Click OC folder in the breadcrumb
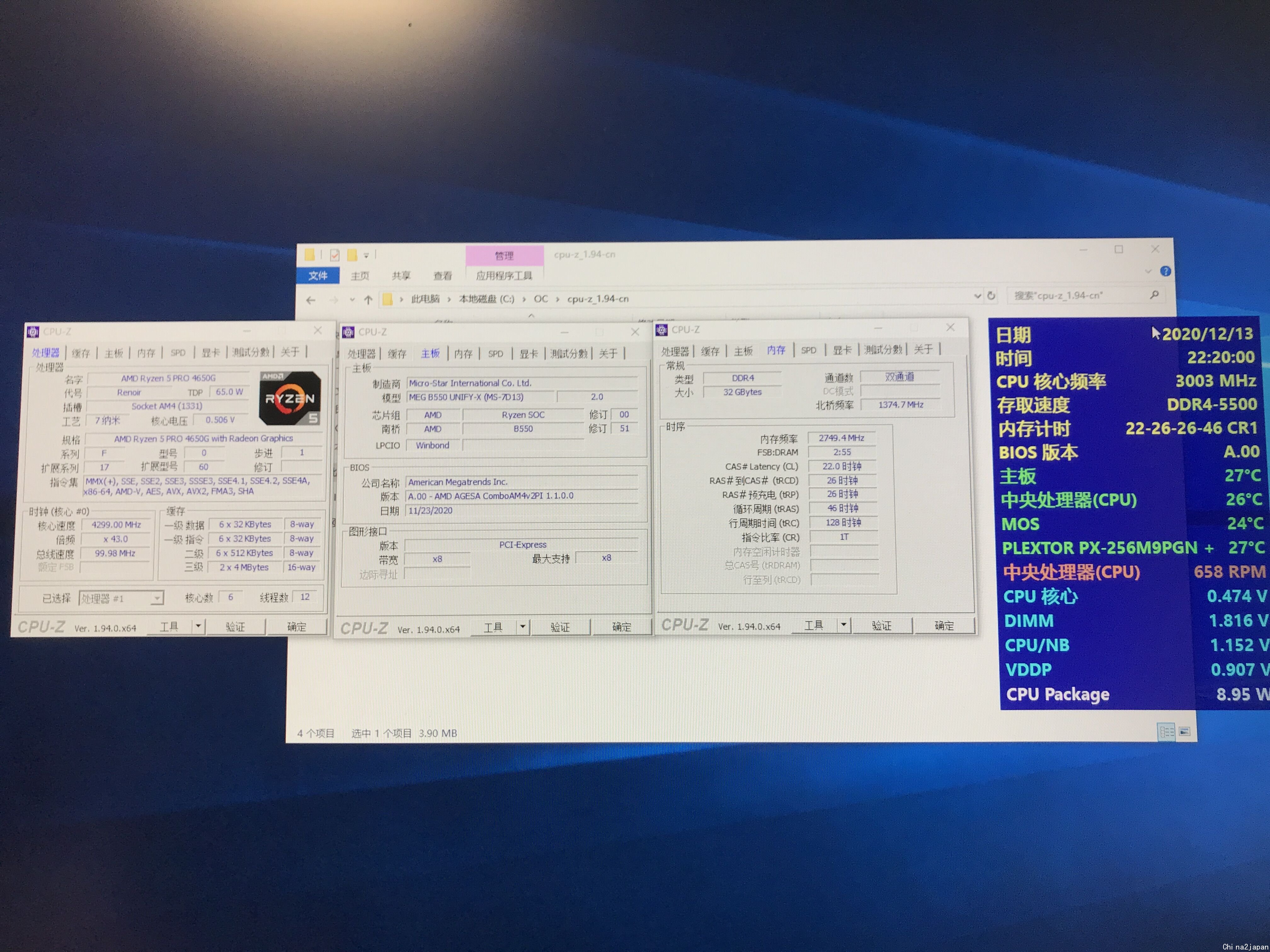This screenshot has height=952, width=1270. pyautogui.click(x=541, y=299)
